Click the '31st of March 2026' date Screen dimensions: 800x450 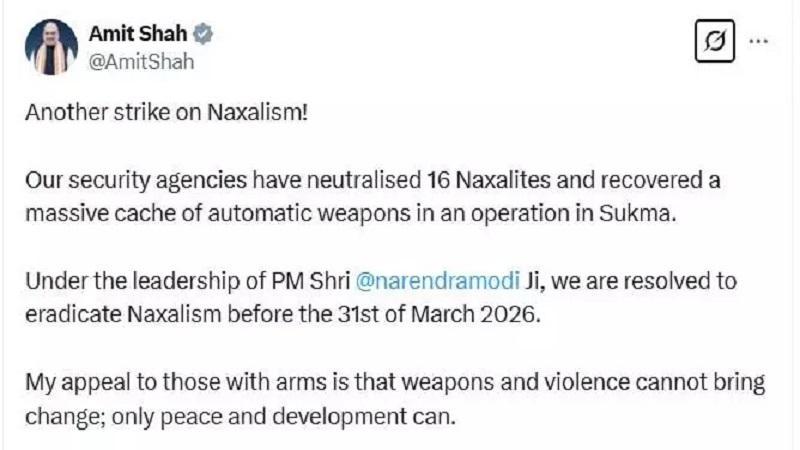[438, 314]
